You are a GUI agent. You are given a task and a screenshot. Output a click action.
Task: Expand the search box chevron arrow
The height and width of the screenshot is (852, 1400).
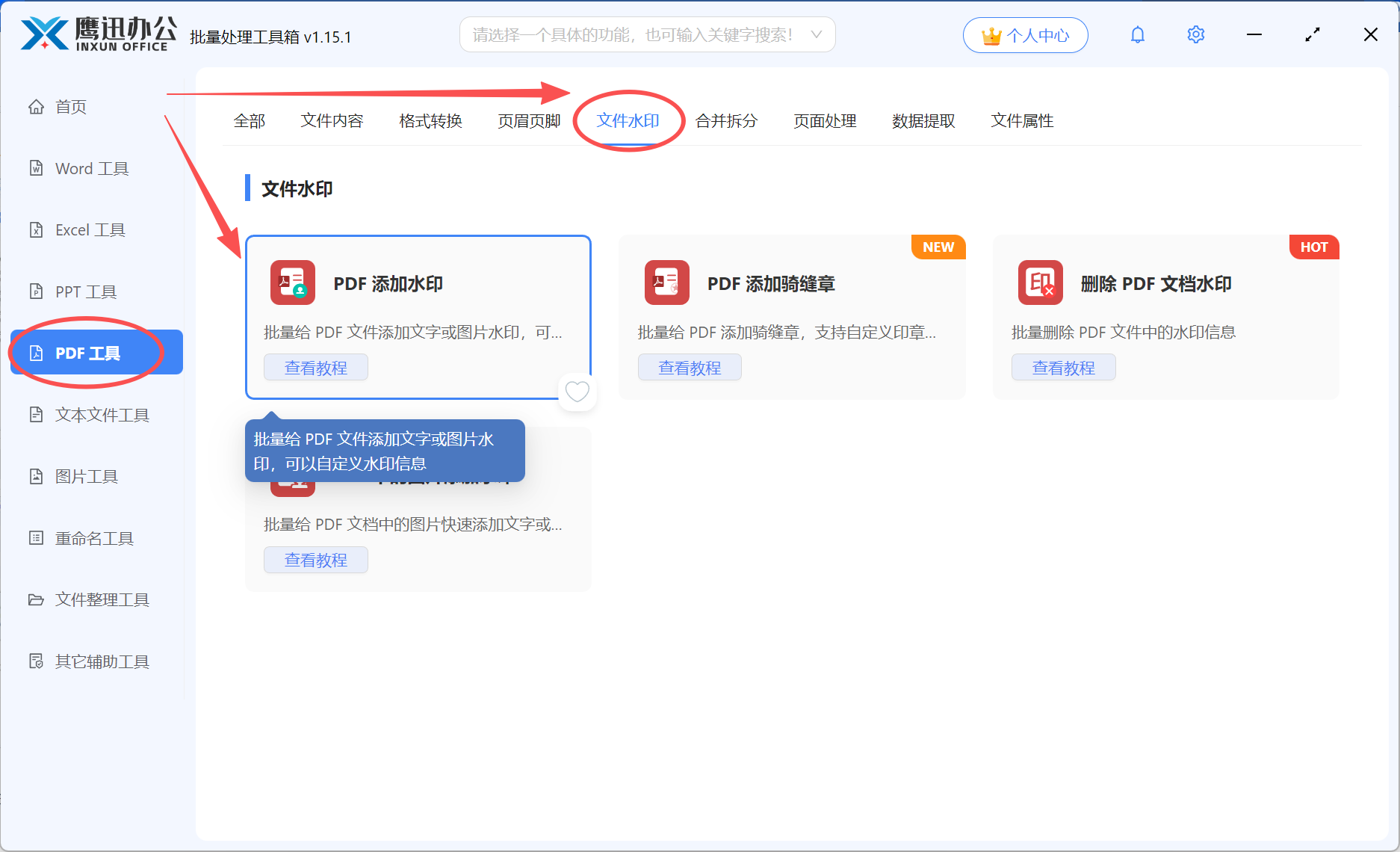[x=817, y=34]
